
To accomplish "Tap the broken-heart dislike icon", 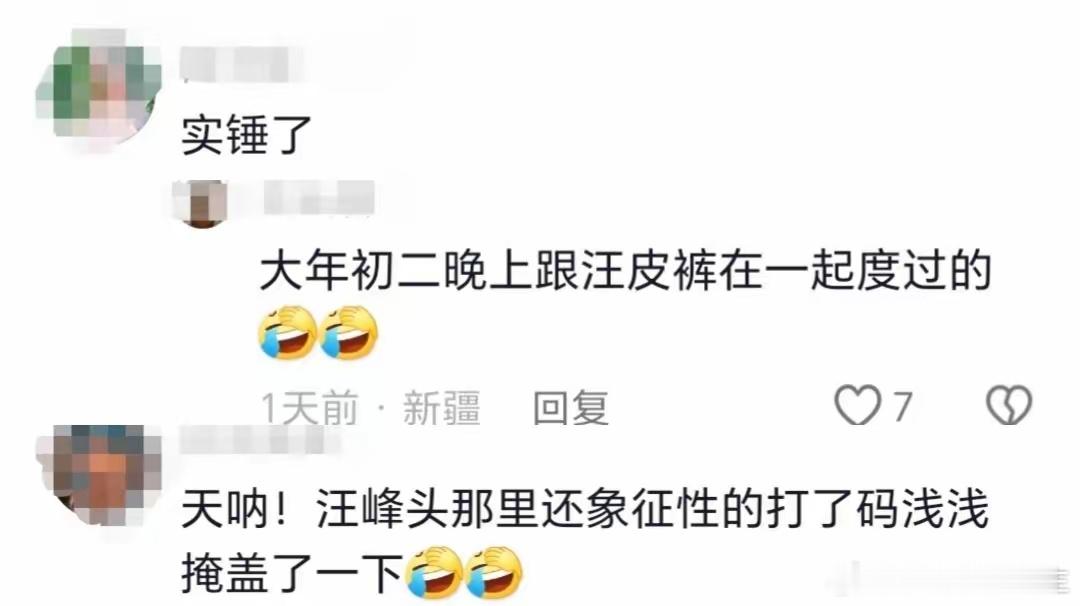I will click(1009, 405).
